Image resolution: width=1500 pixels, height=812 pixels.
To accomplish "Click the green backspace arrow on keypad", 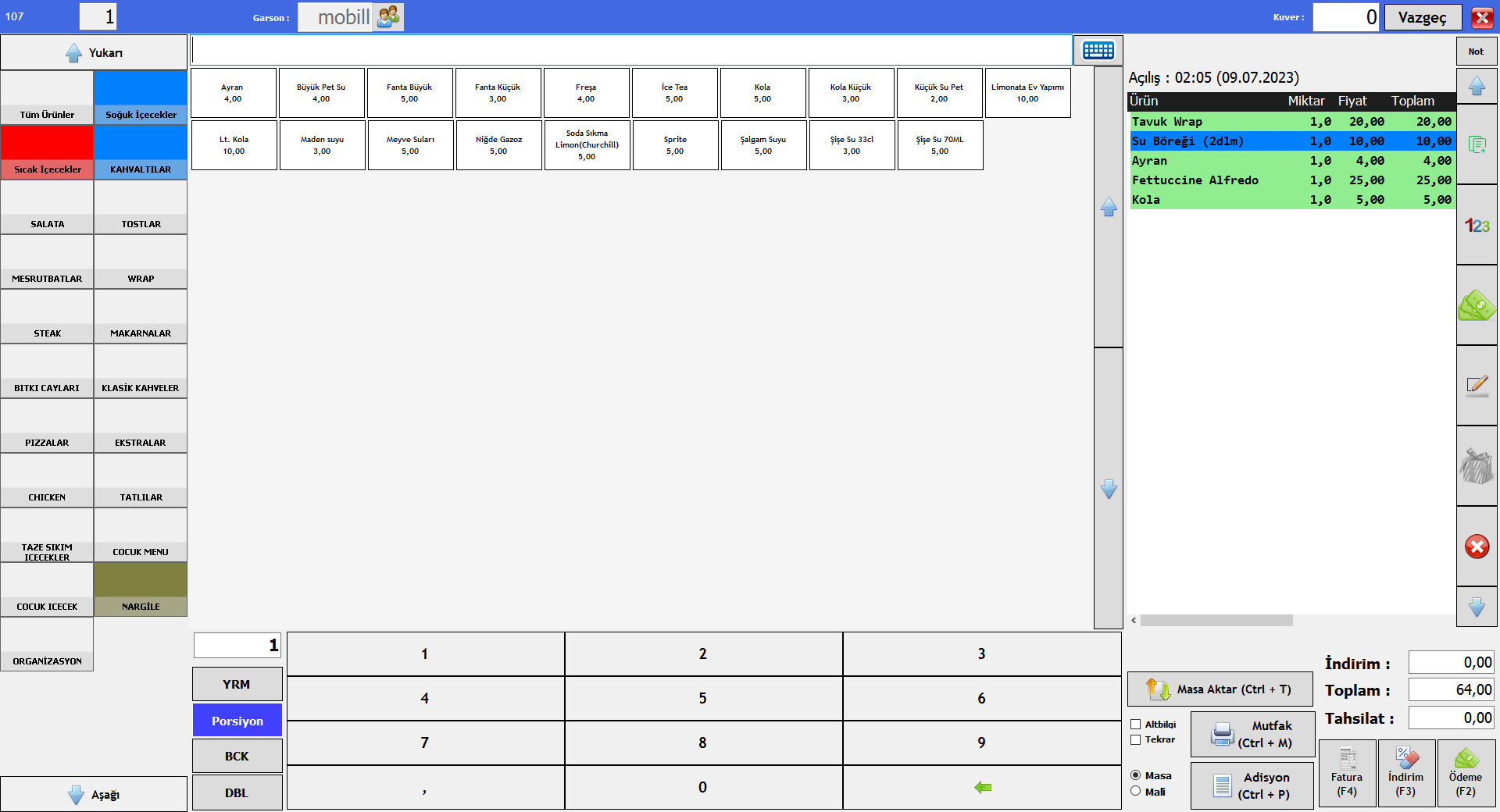I will click(982, 787).
